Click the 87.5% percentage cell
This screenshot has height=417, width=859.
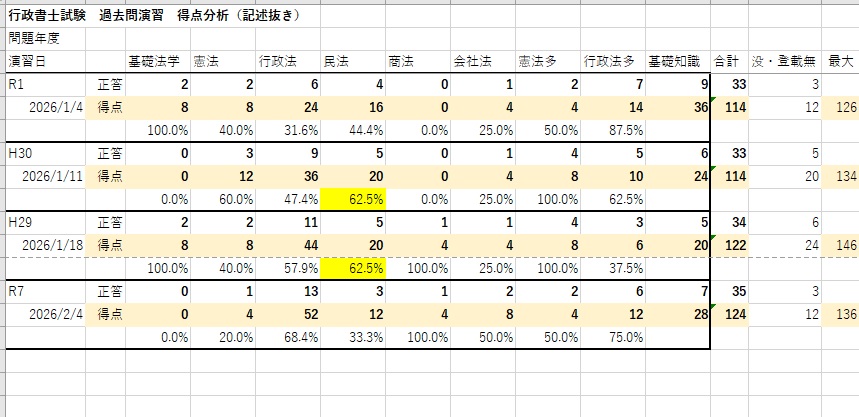612,131
